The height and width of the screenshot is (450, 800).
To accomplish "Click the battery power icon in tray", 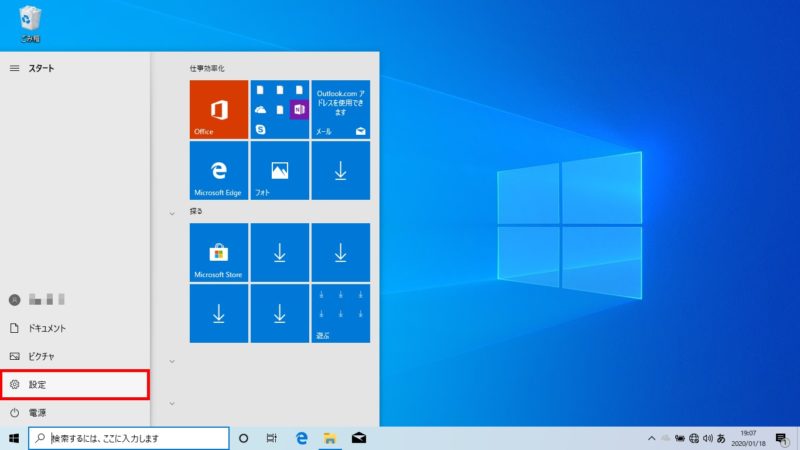I will click(680, 438).
